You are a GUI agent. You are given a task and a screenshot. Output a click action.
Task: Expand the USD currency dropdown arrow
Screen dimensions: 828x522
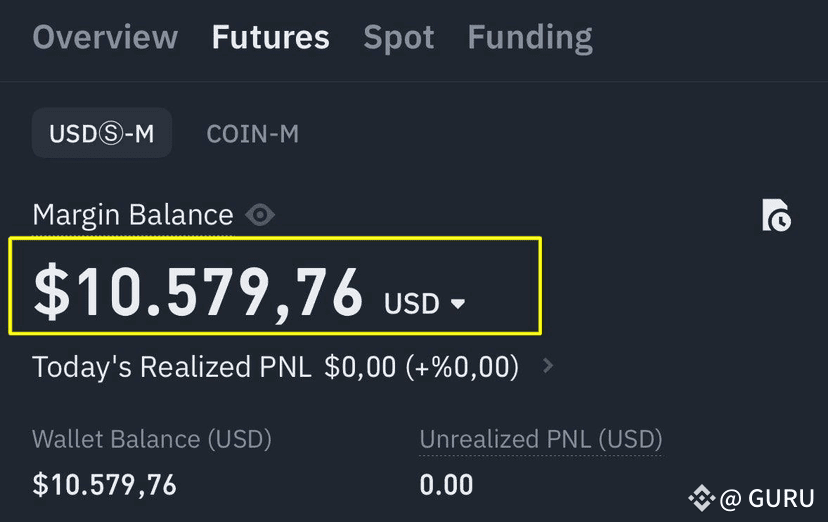458,303
